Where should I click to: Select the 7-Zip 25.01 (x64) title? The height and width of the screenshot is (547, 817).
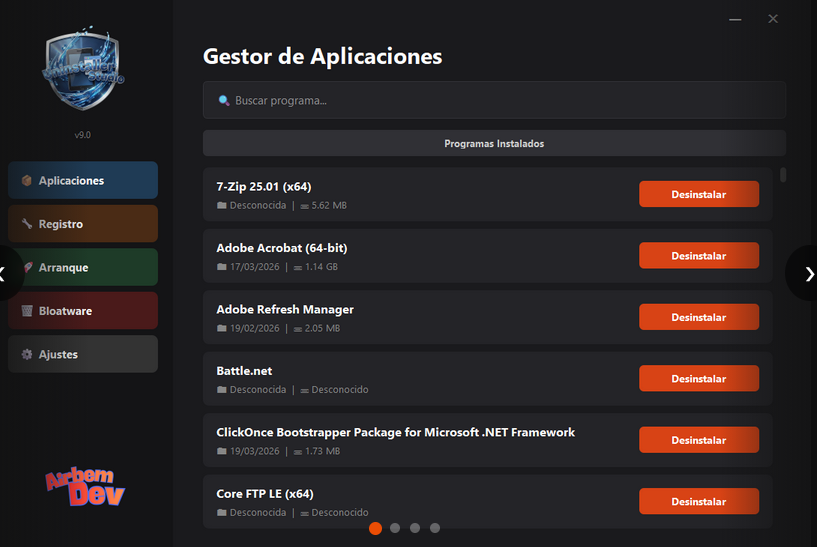click(x=264, y=187)
